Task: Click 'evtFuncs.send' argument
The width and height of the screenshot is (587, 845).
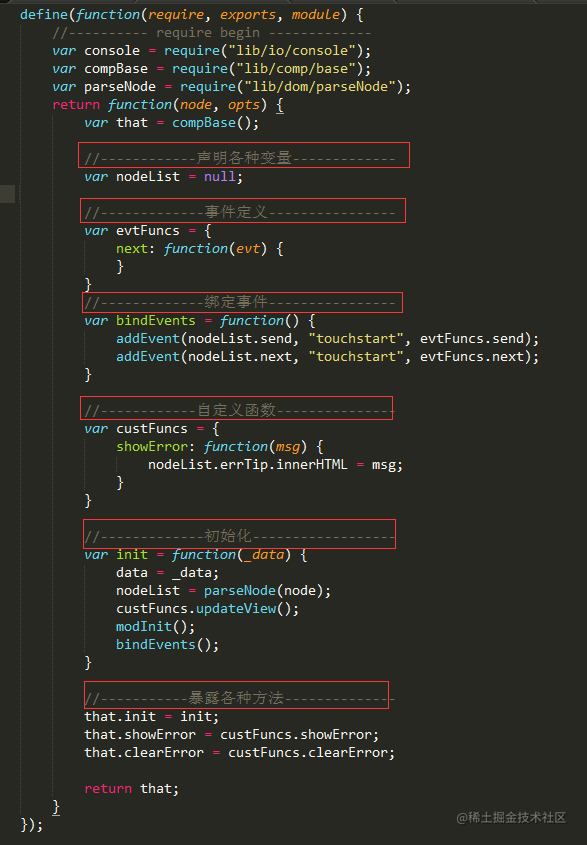Action: pos(472,339)
